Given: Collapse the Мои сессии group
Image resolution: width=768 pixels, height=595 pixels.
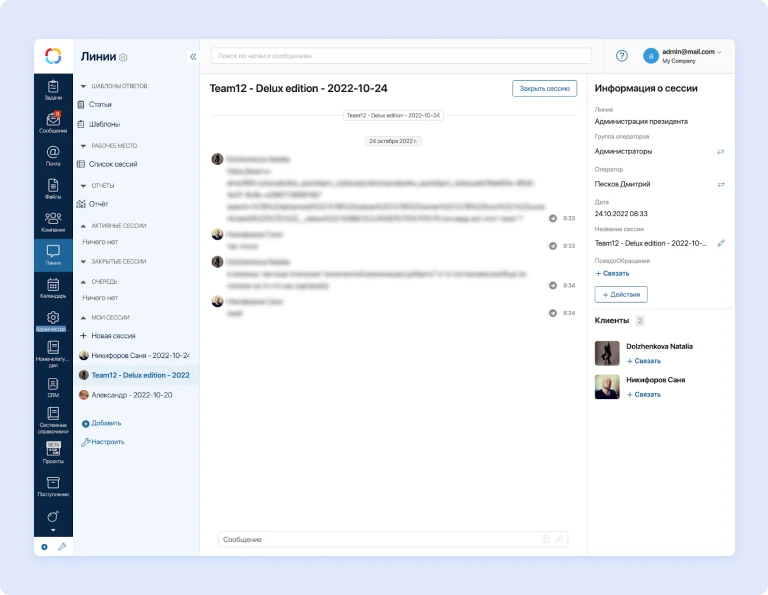Looking at the screenshot, I should pyautogui.click(x=83, y=317).
